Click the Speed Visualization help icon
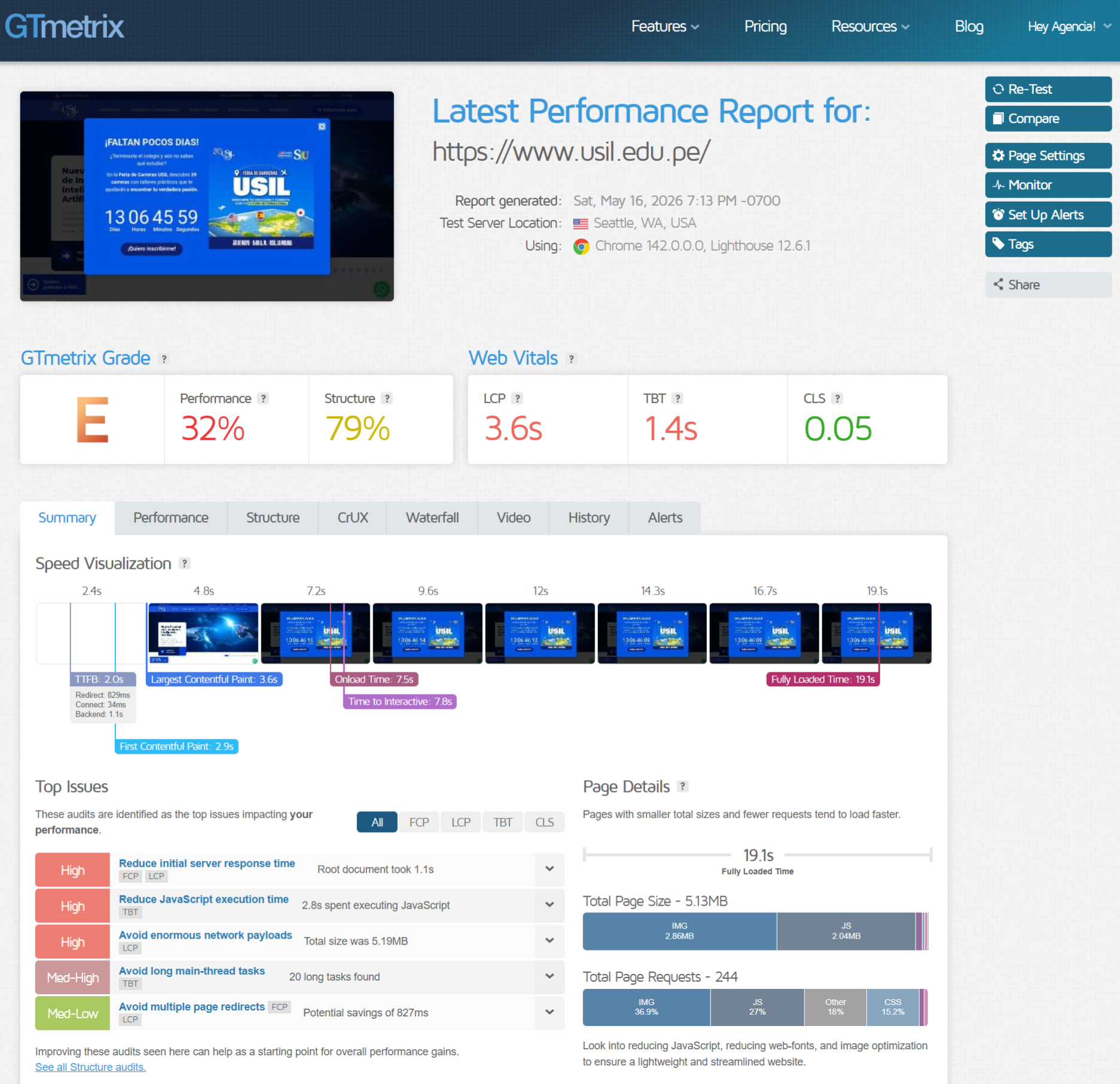This screenshot has height=1084, width=1120. pyautogui.click(x=185, y=564)
